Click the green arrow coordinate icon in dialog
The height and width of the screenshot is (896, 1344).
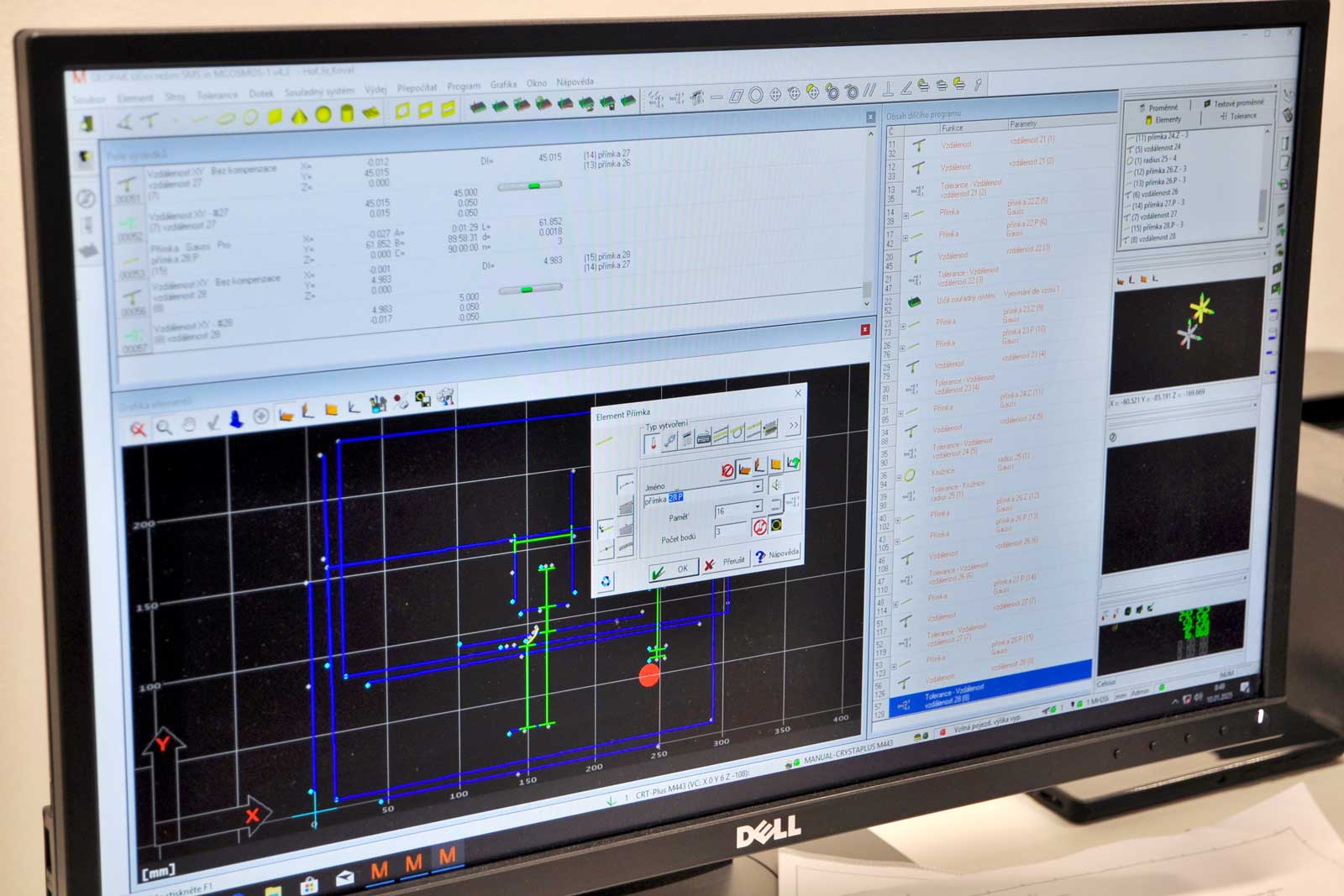[793, 462]
